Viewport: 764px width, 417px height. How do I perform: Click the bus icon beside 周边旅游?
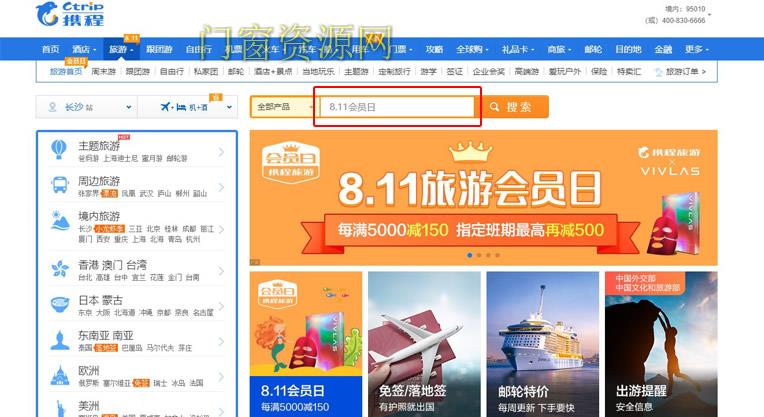60,185
